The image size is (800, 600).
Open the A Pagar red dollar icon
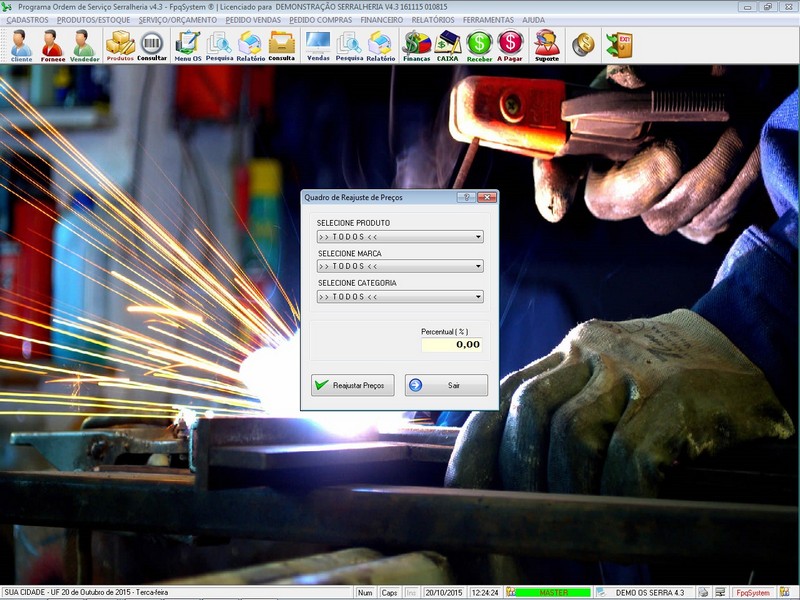[510, 45]
